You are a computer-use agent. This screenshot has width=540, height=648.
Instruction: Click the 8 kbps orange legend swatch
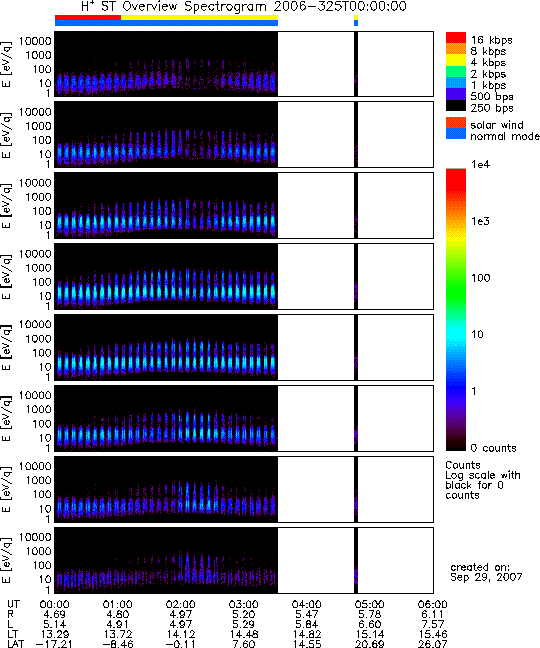456,49
